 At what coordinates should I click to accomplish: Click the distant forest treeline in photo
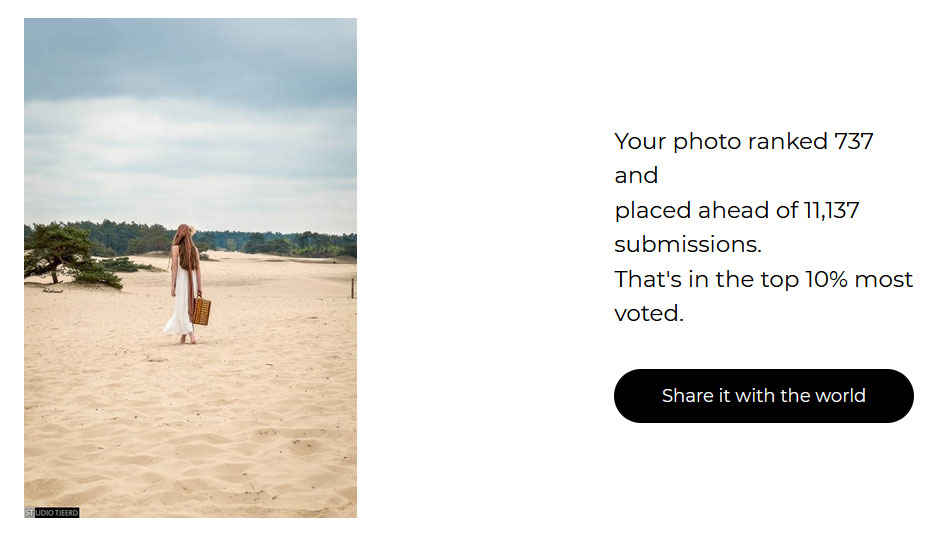(263, 239)
